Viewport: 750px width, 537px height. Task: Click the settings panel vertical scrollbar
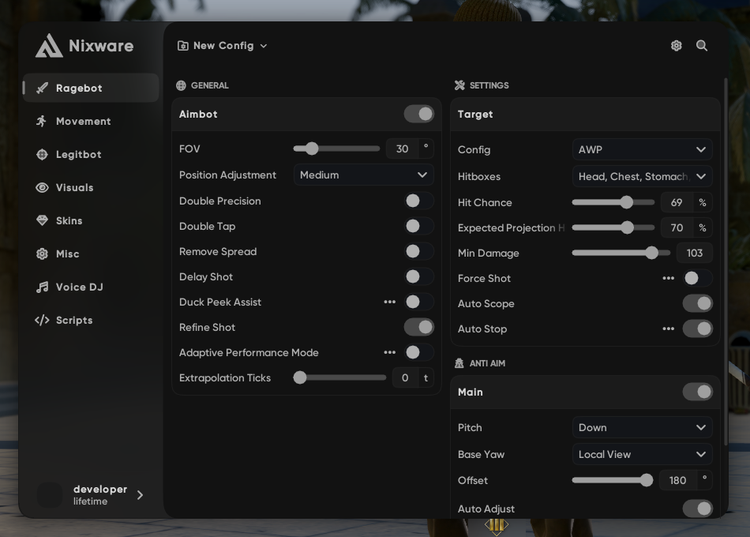726,262
